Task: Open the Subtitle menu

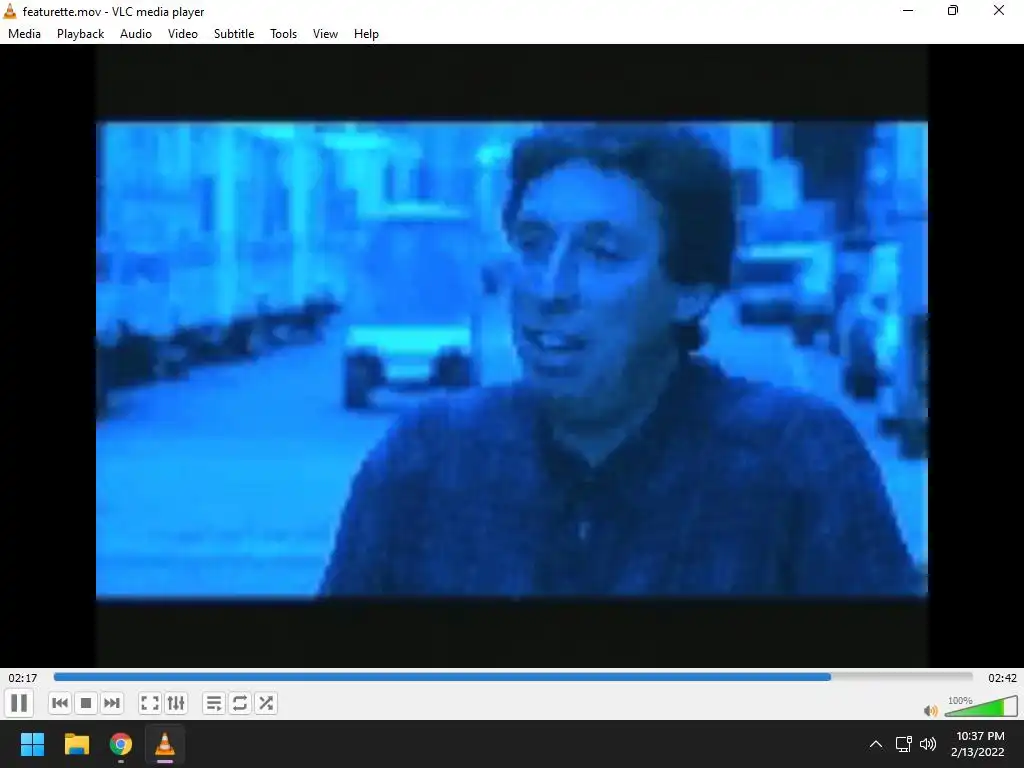Action: [234, 34]
